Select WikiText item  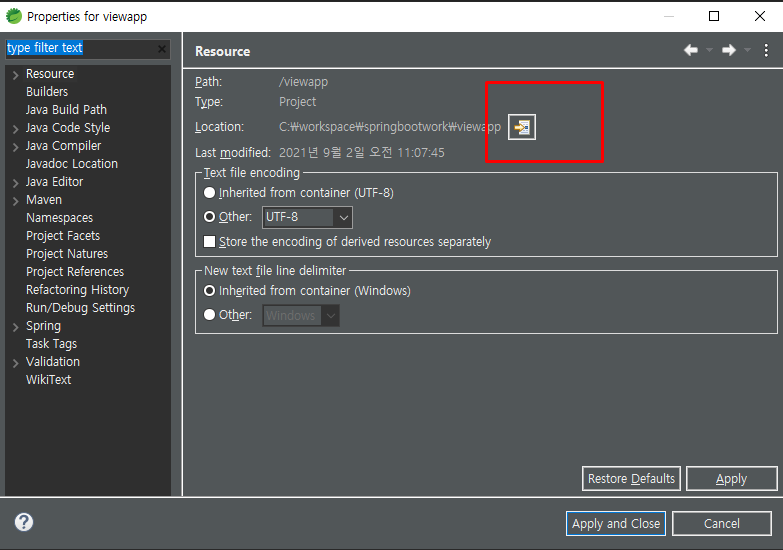(x=48, y=380)
